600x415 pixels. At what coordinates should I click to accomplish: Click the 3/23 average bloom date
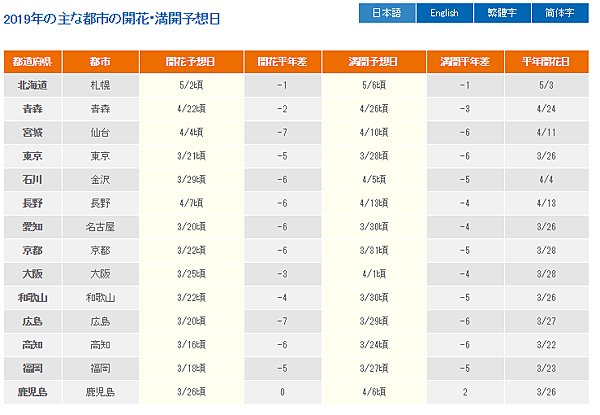(546, 369)
